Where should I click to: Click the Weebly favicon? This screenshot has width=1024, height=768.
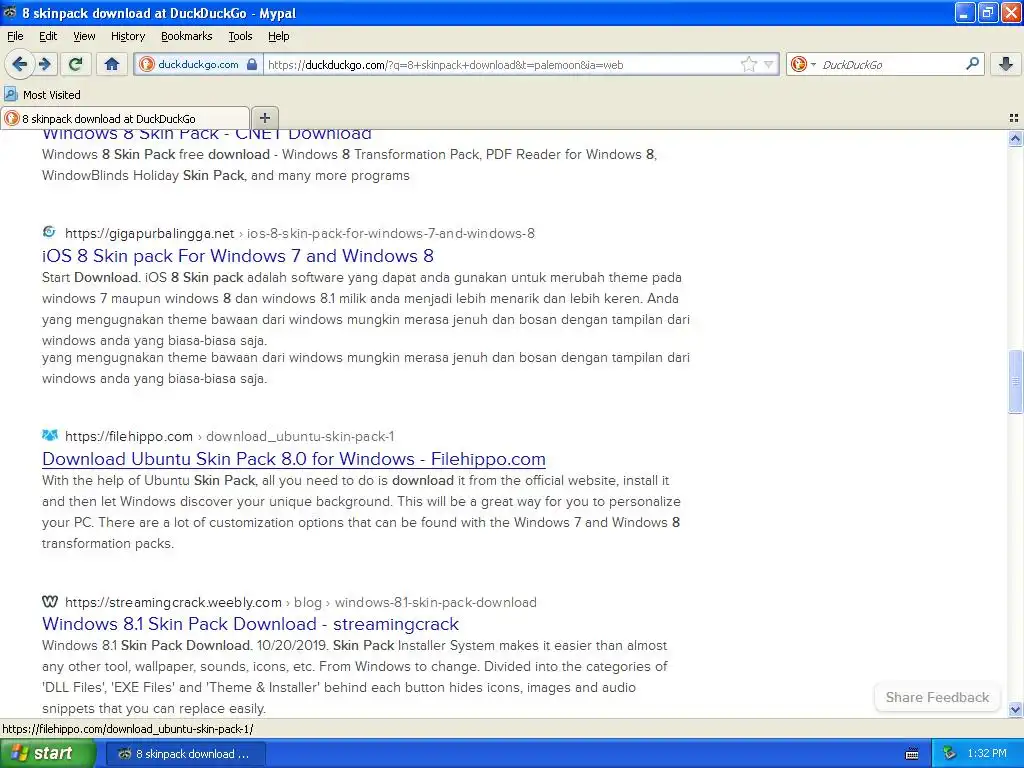[x=50, y=601]
